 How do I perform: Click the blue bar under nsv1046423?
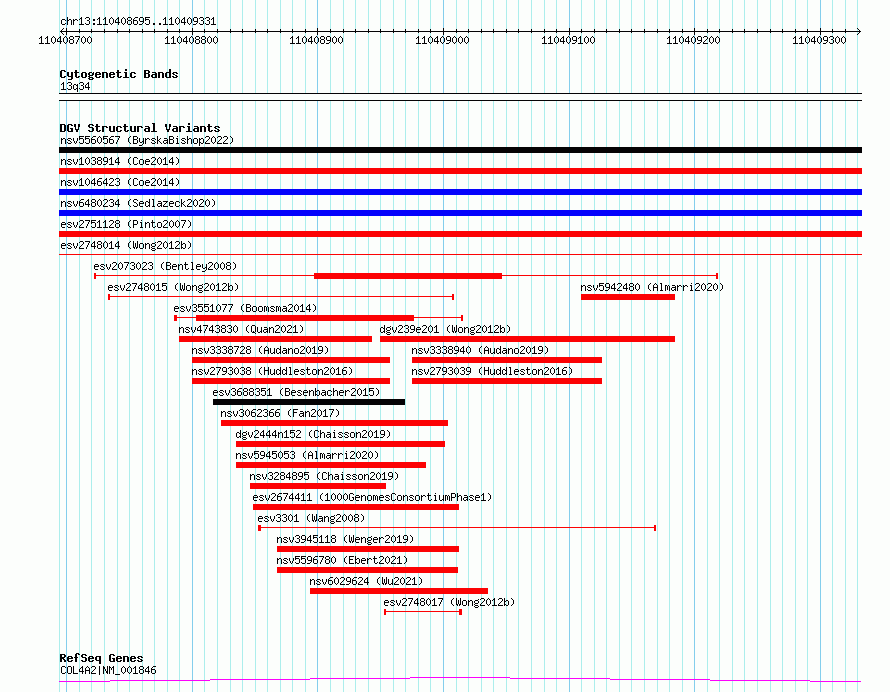point(460,192)
